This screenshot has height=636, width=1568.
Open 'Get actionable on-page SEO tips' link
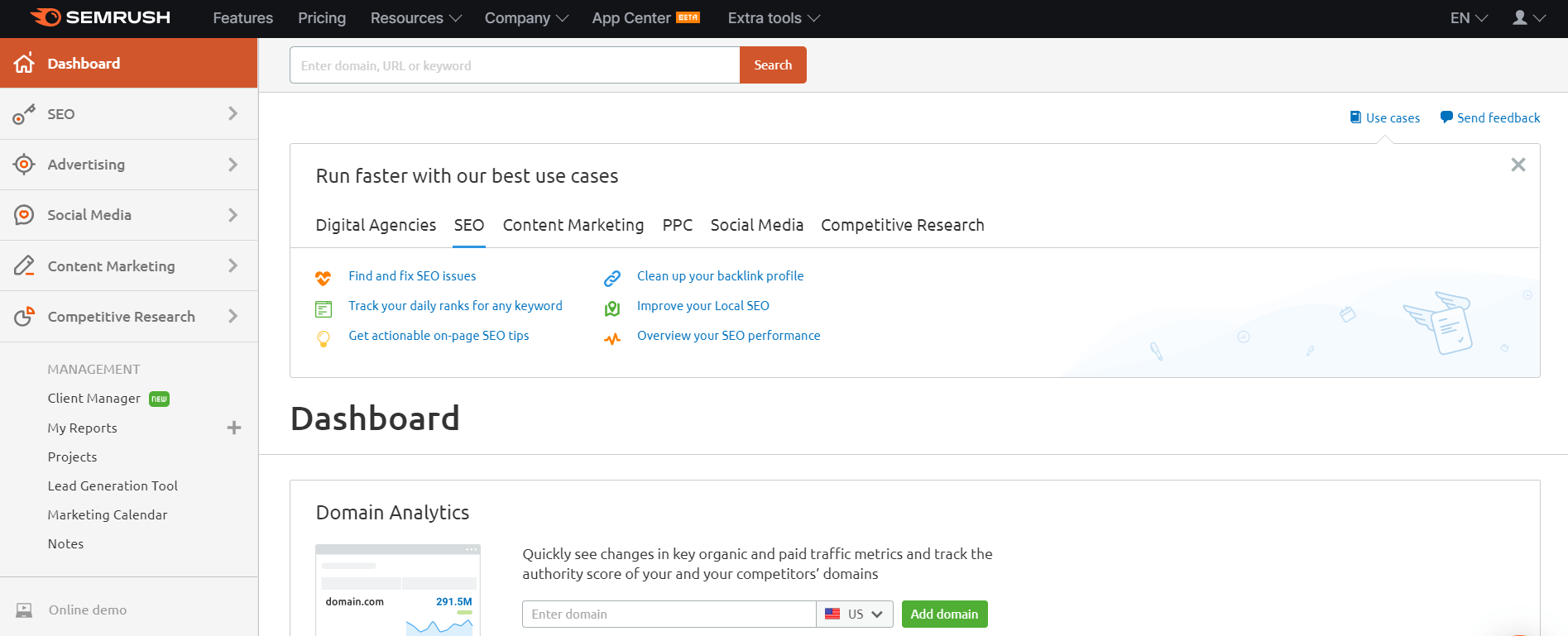(439, 336)
